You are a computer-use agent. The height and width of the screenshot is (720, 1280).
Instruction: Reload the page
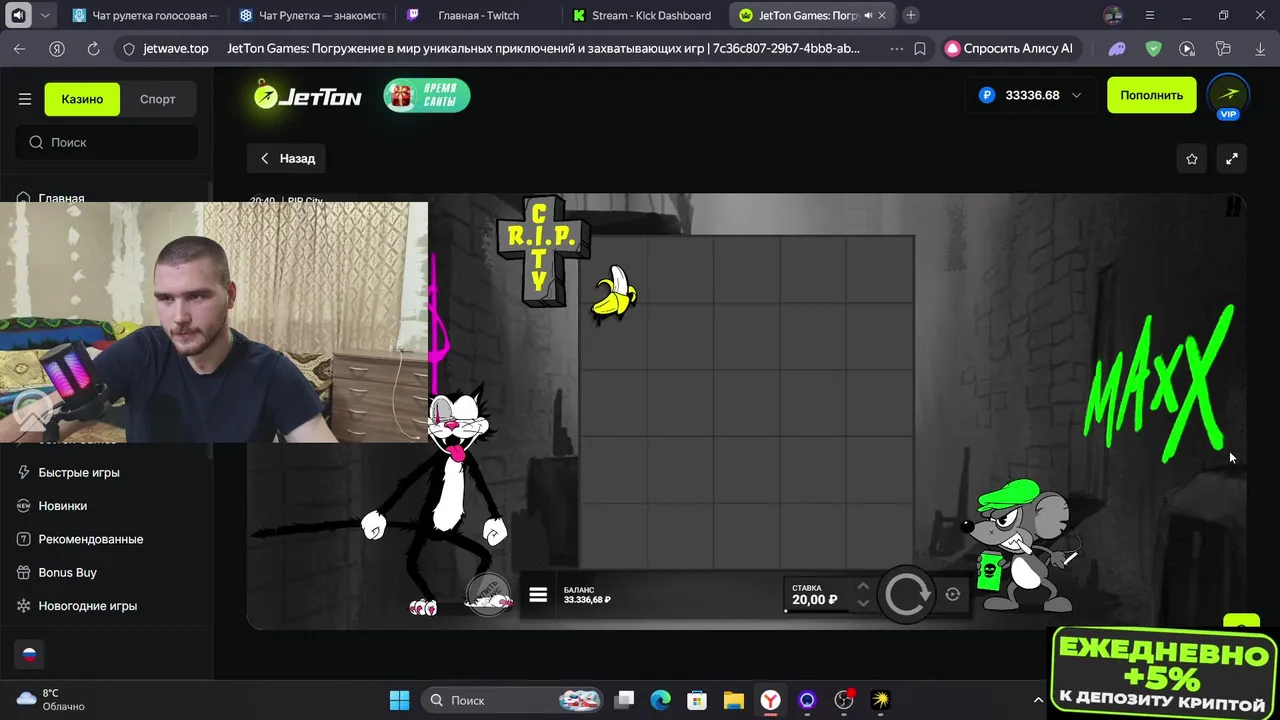pyautogui.click(x=93, y=48)
